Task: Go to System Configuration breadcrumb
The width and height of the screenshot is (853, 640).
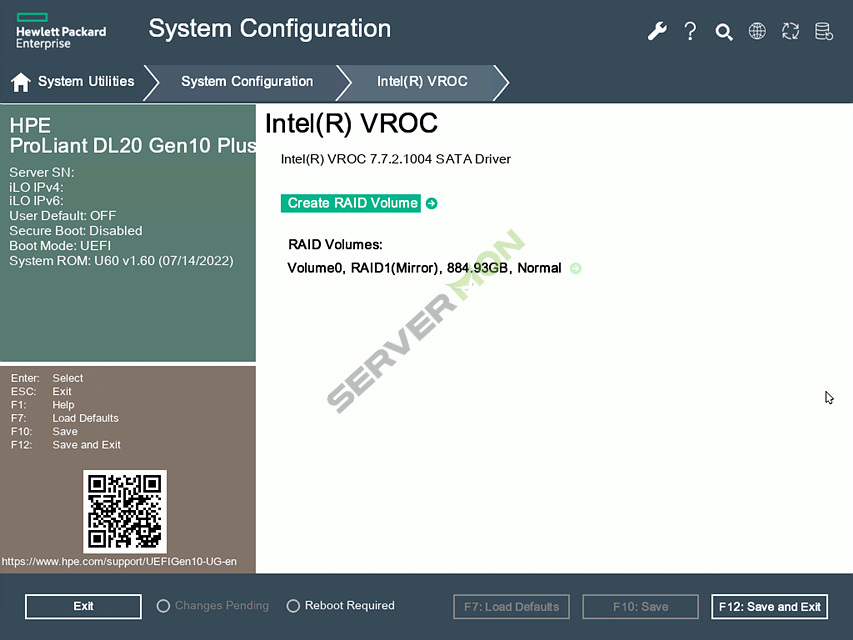Action: pyautogui.click(x=247, y=82)
